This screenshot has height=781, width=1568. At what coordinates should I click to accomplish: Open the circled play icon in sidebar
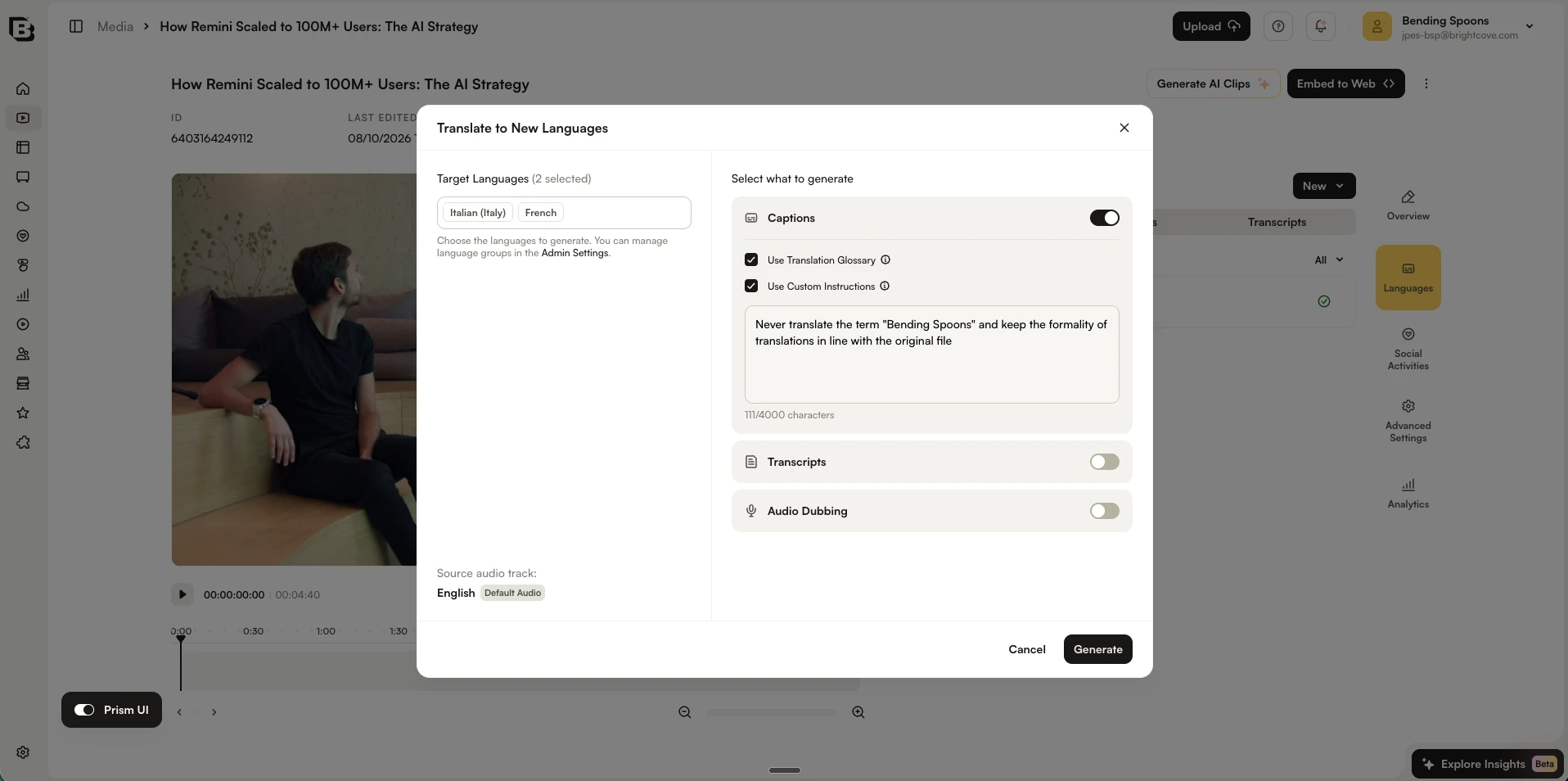[x=23, y=324]
